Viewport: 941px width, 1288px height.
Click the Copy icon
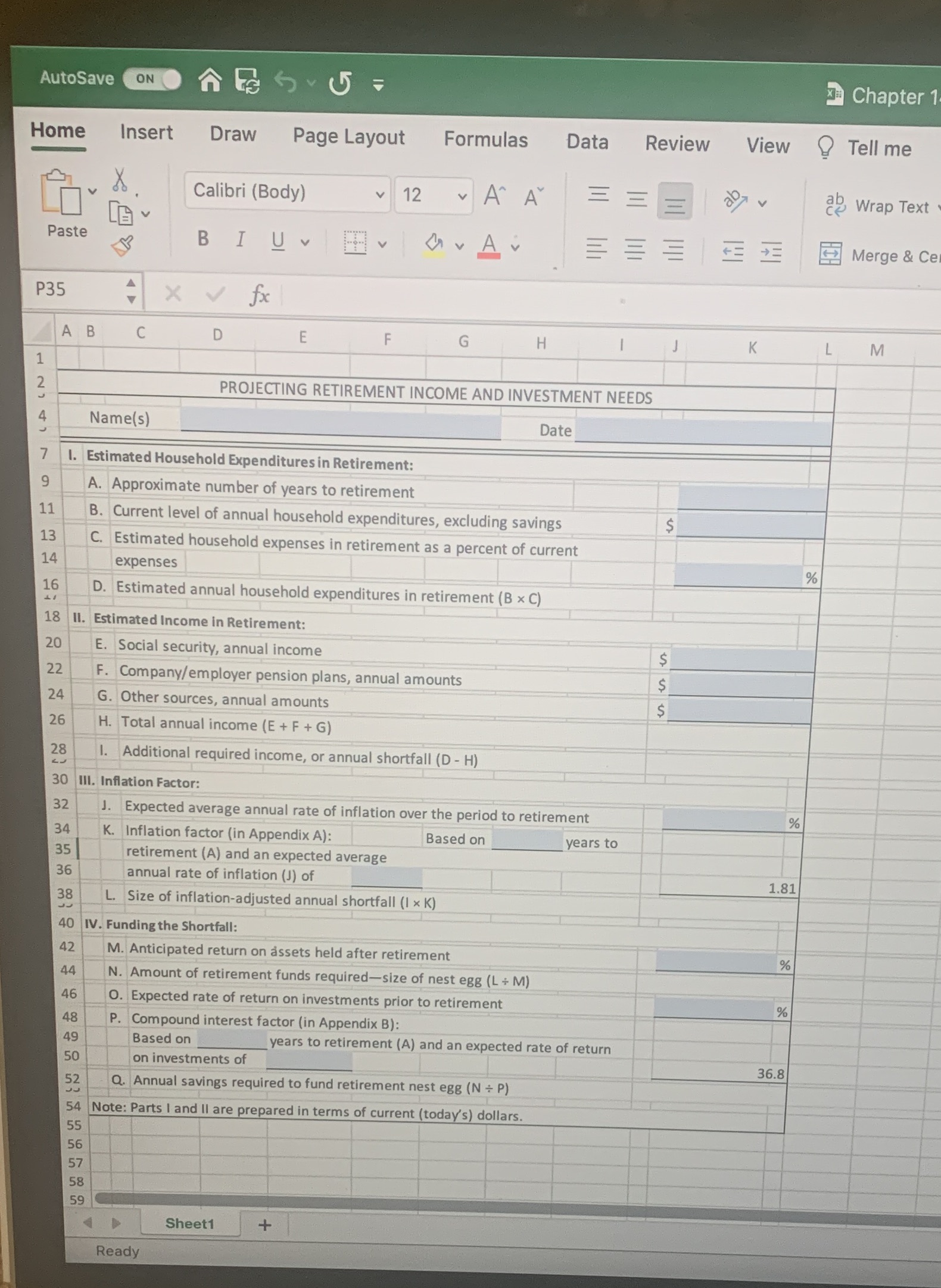click(121, 213)
